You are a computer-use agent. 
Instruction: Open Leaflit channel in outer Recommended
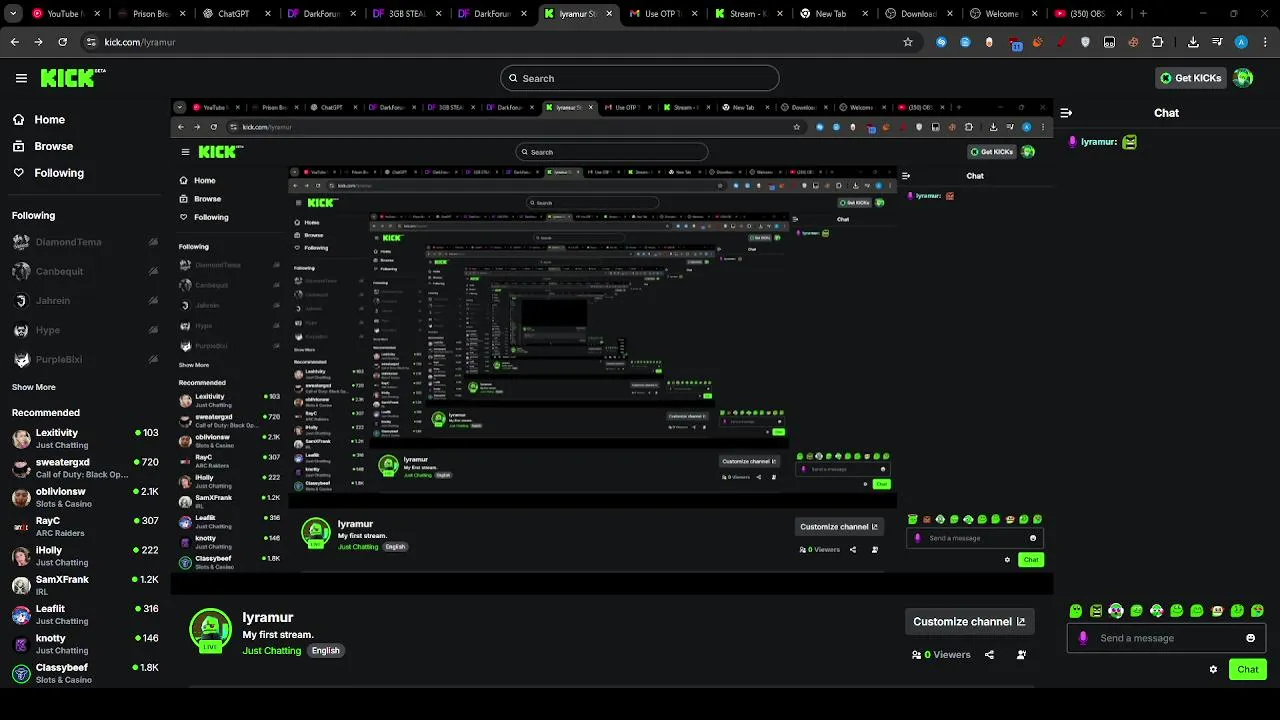point(85,614)
